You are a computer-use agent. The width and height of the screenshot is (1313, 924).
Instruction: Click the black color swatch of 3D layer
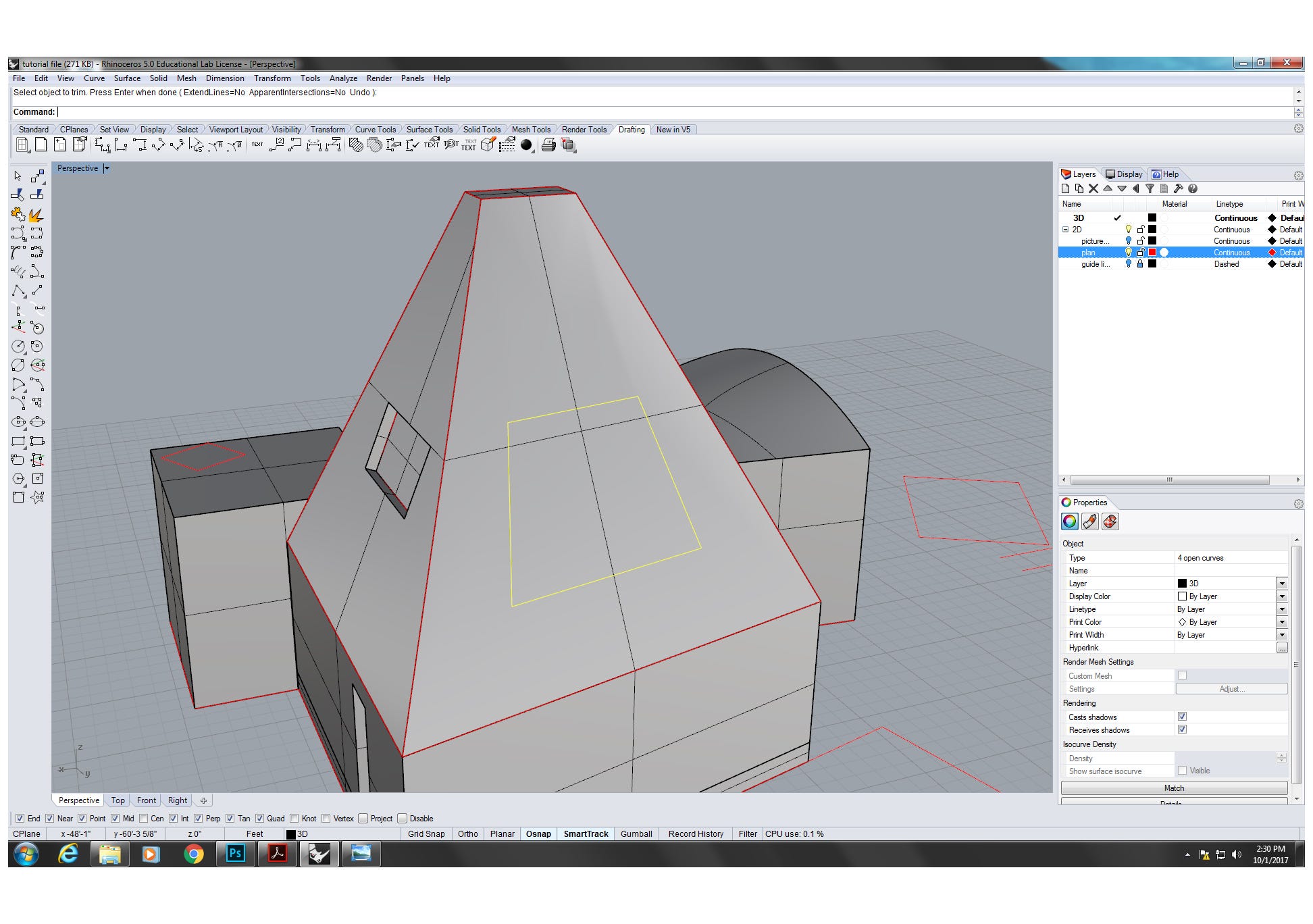point(1152,218)
